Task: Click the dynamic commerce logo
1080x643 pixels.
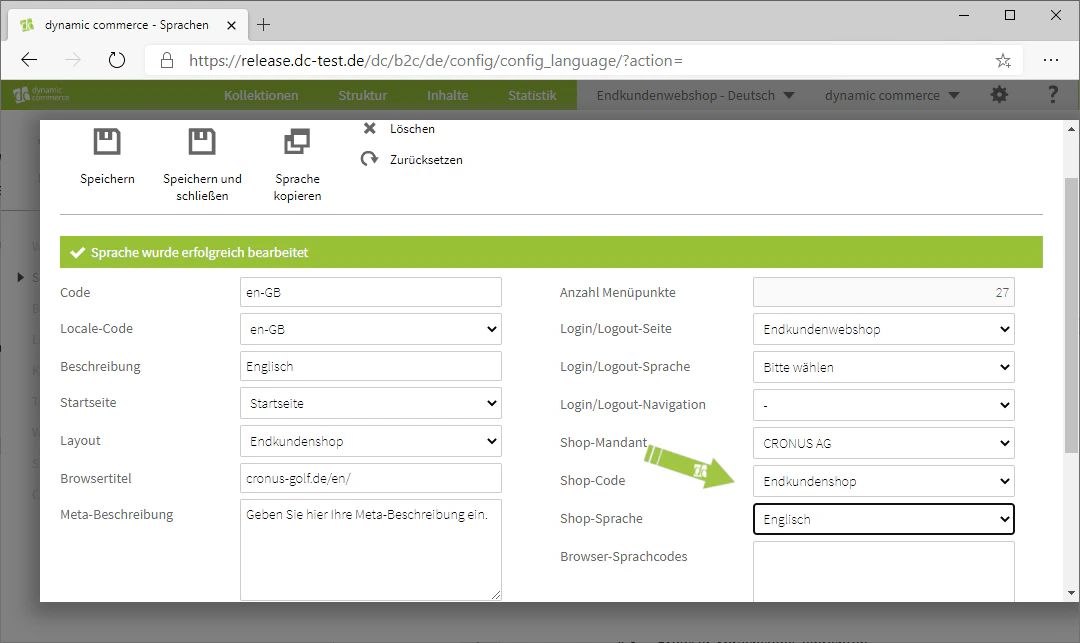Action: coord(41,94)
